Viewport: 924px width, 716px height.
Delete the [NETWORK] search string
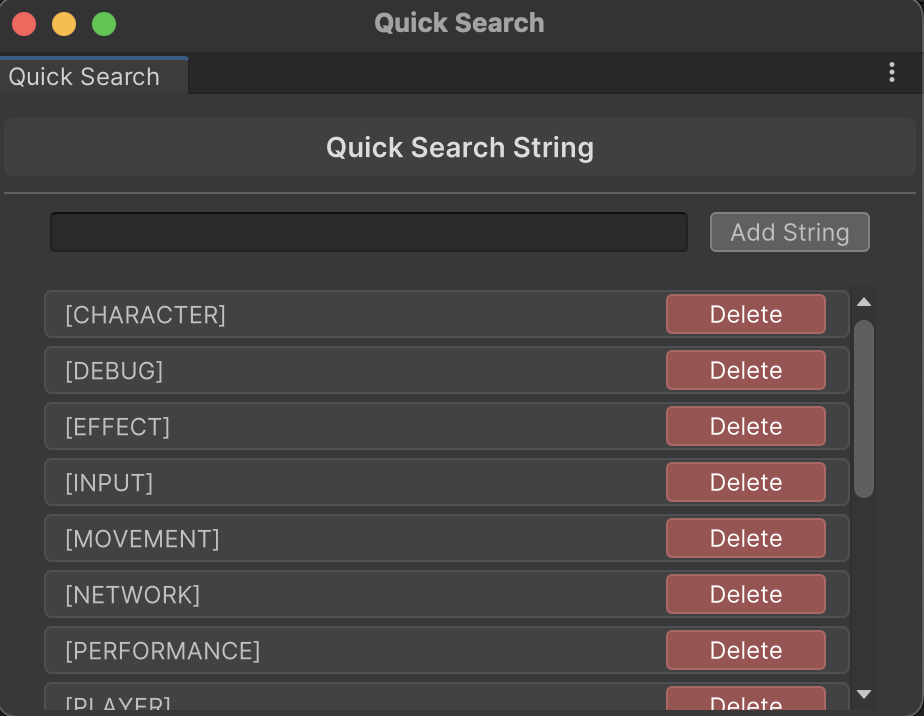click(745, 594)
